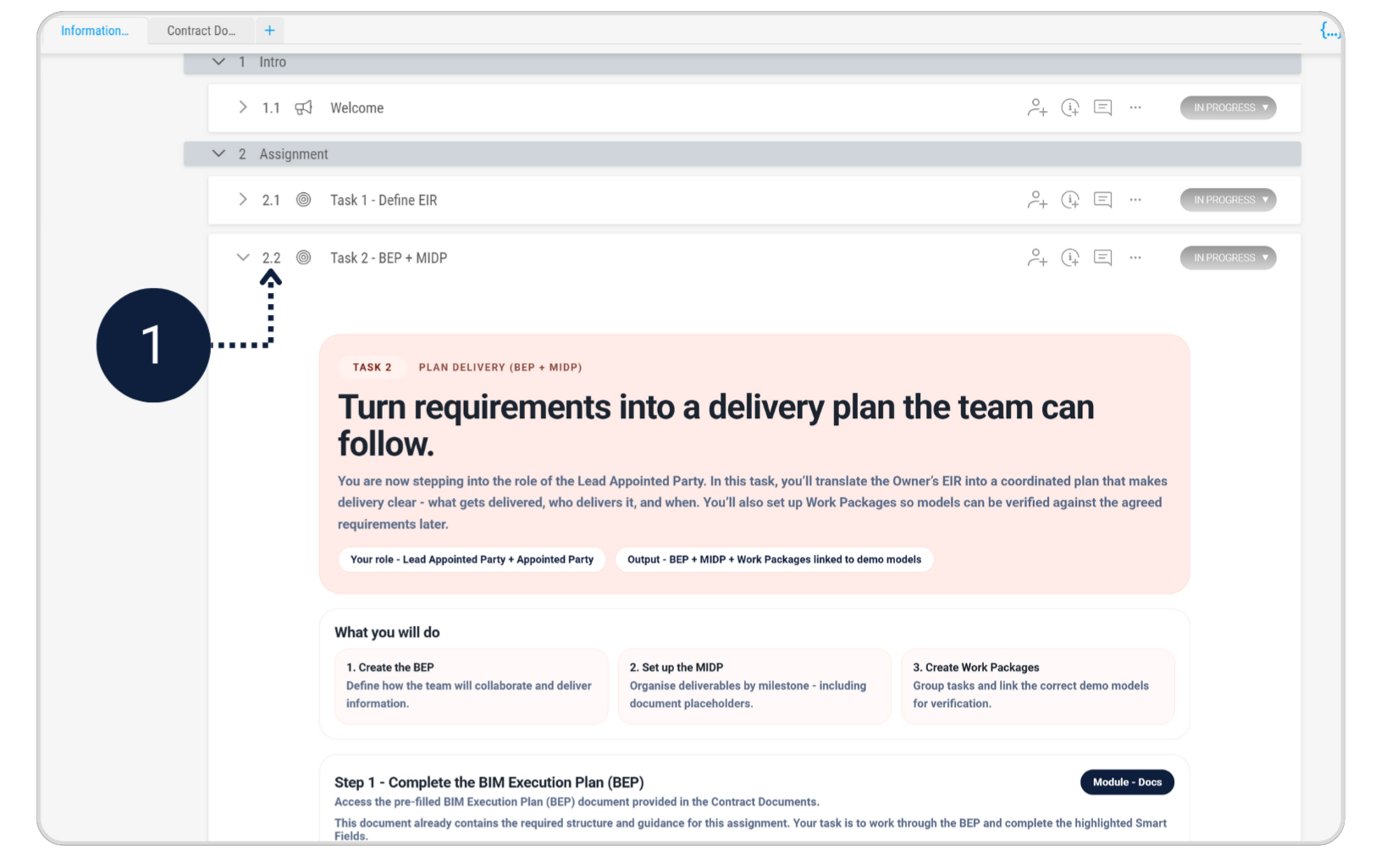Change Task 1 status using its IN PROGRESS control

[x=1228, y=200]
